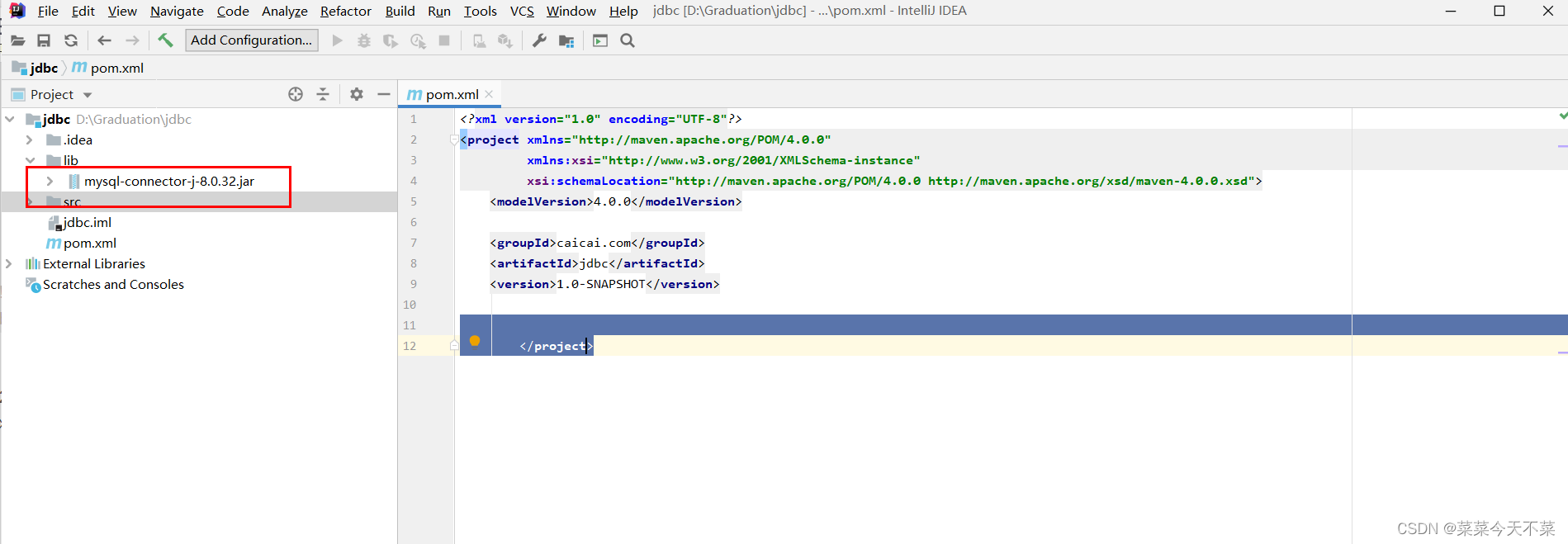Viewport: 1568px width, 544px height.
Task: Click the Run Anything window icon
Action: pos(600,40)
